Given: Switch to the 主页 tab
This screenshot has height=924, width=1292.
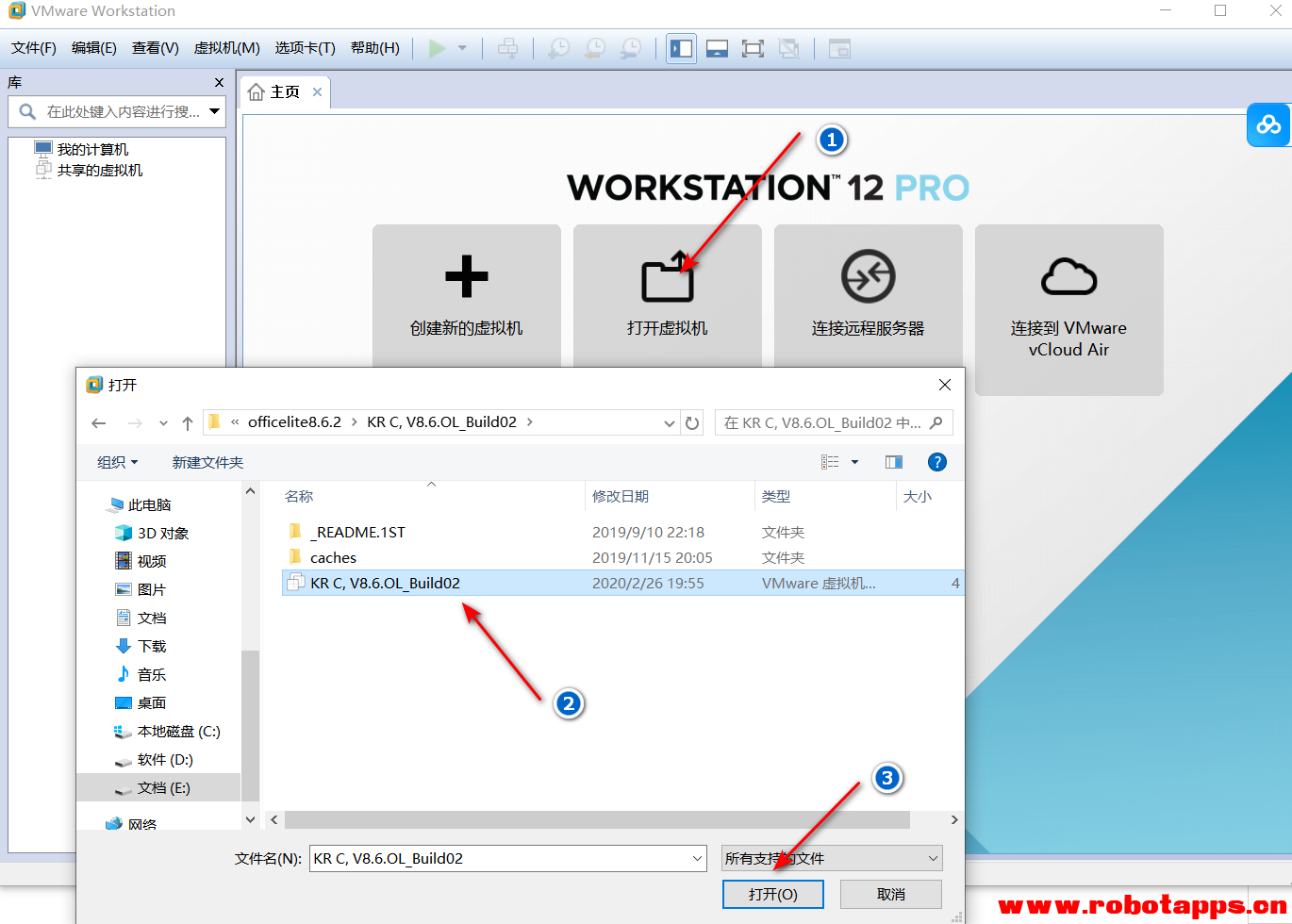Looking at the screenshot, I should click(x=285, y=91).
